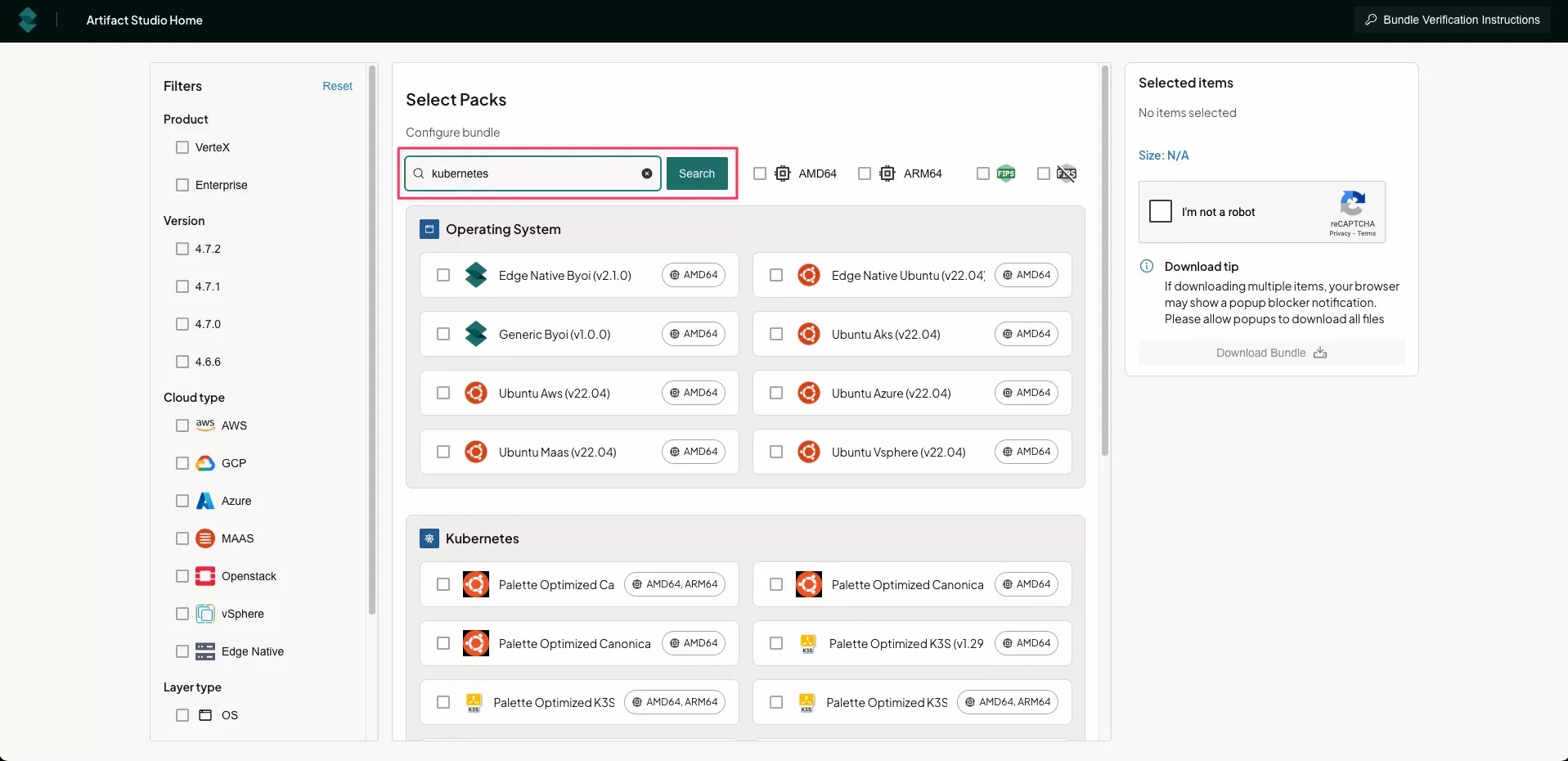Click the Ubuntu Maas pack logo
The image size is (1568, 761).
[x=476, y=452]
